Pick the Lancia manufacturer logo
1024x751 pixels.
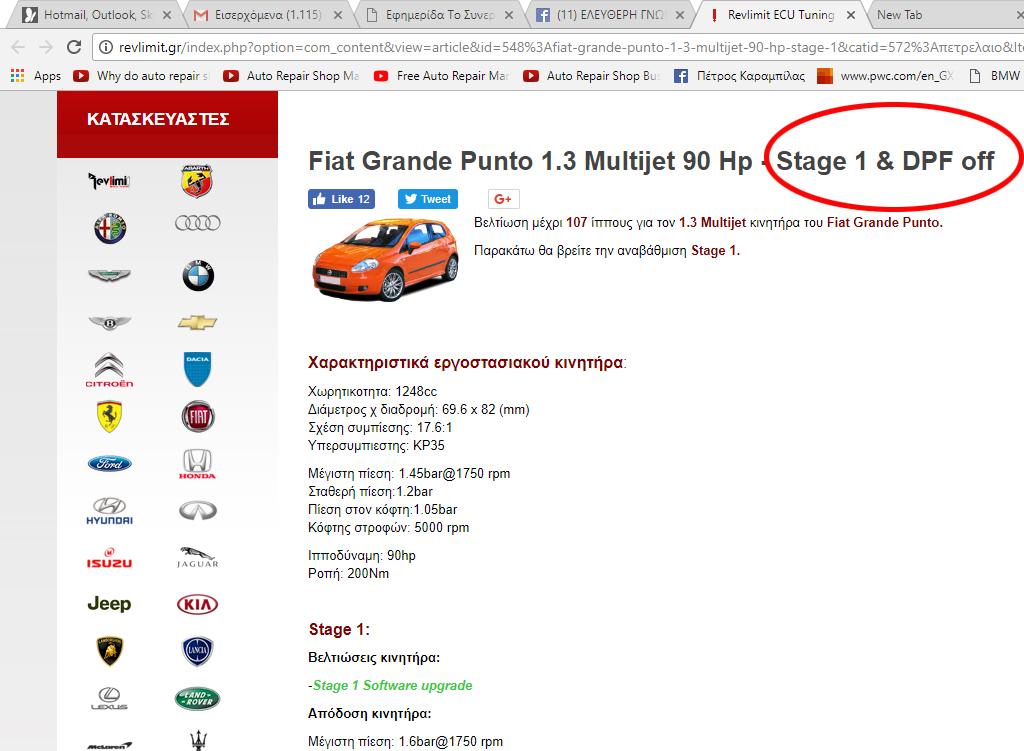[197, 651]
